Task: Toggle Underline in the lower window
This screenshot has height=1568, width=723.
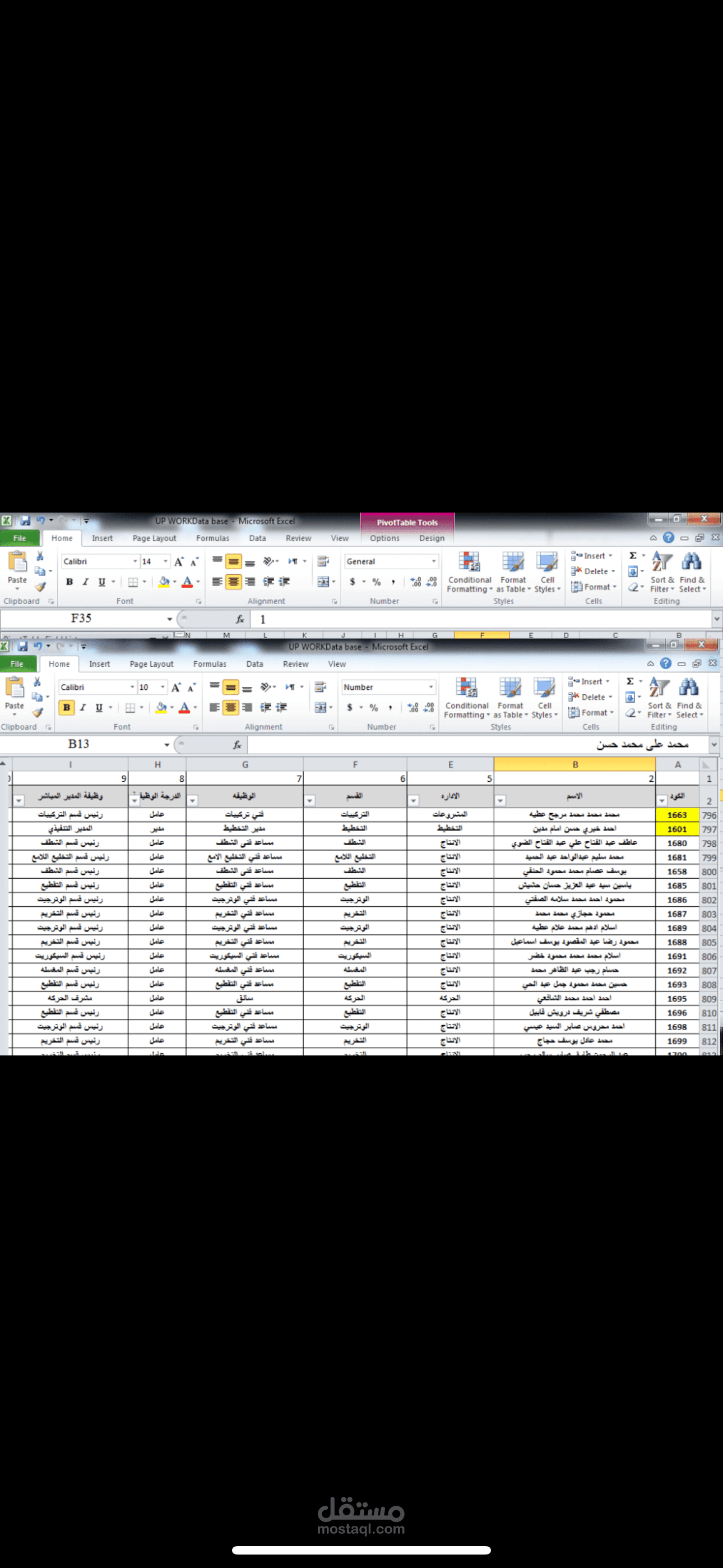Action: click(x=99, y=707)
